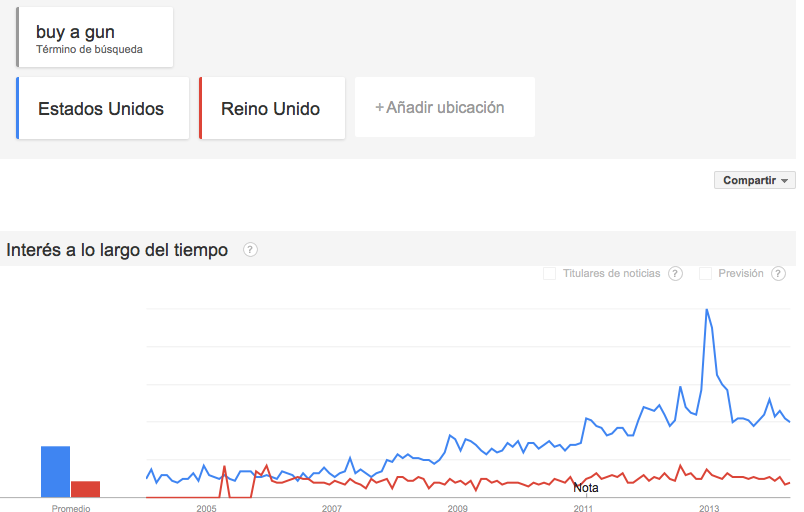804x512 pixels.
Task: Click help icon next to Previsión
Action: (778, 274)
